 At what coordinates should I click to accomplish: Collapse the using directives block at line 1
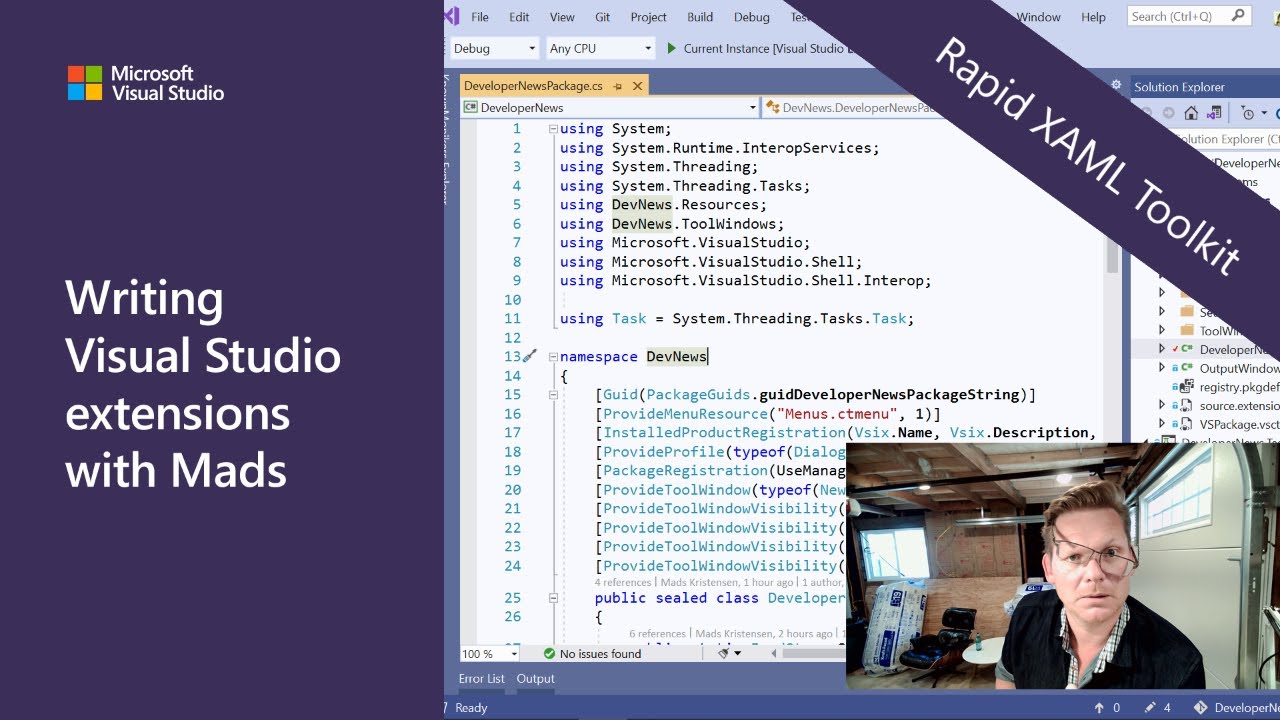pyautogui.click(x=553, y=129)
